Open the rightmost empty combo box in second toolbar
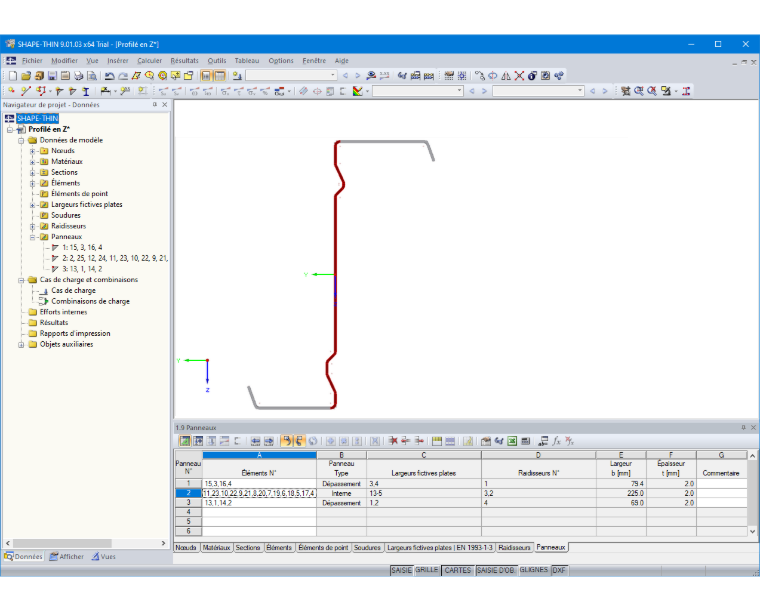Viewport: 760px width, 611px height. (x=580, y=91)
